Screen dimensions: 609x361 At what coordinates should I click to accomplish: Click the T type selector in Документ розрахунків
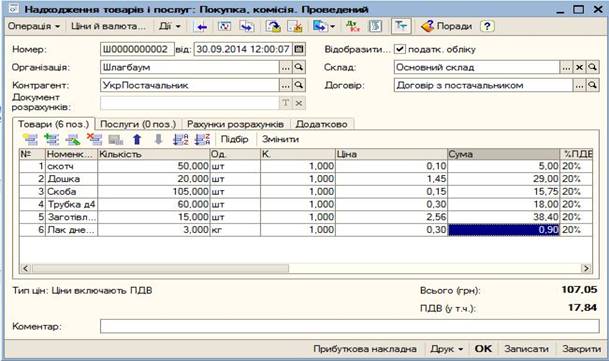[x=285, y=103]
